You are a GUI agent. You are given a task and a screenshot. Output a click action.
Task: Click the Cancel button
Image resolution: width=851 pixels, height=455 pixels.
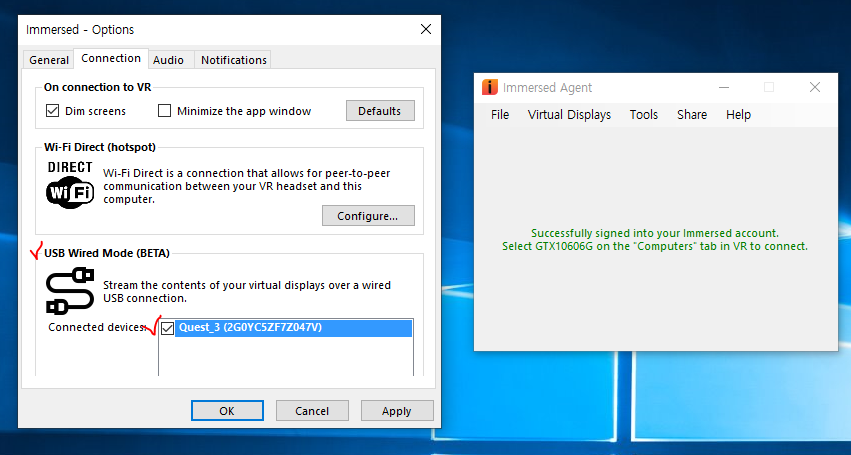312,410
